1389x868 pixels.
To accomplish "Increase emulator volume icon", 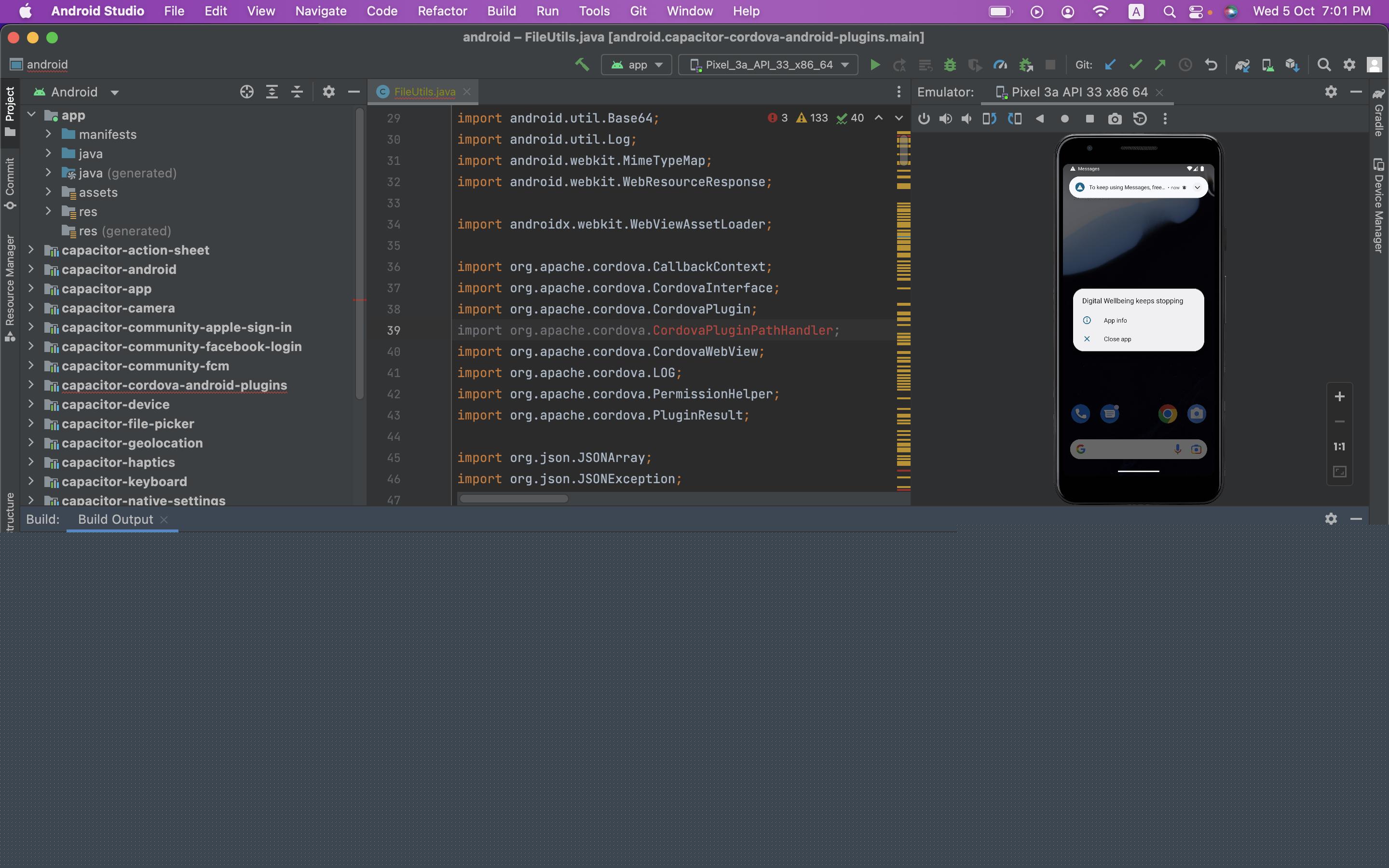I will (x=945, y=119).
